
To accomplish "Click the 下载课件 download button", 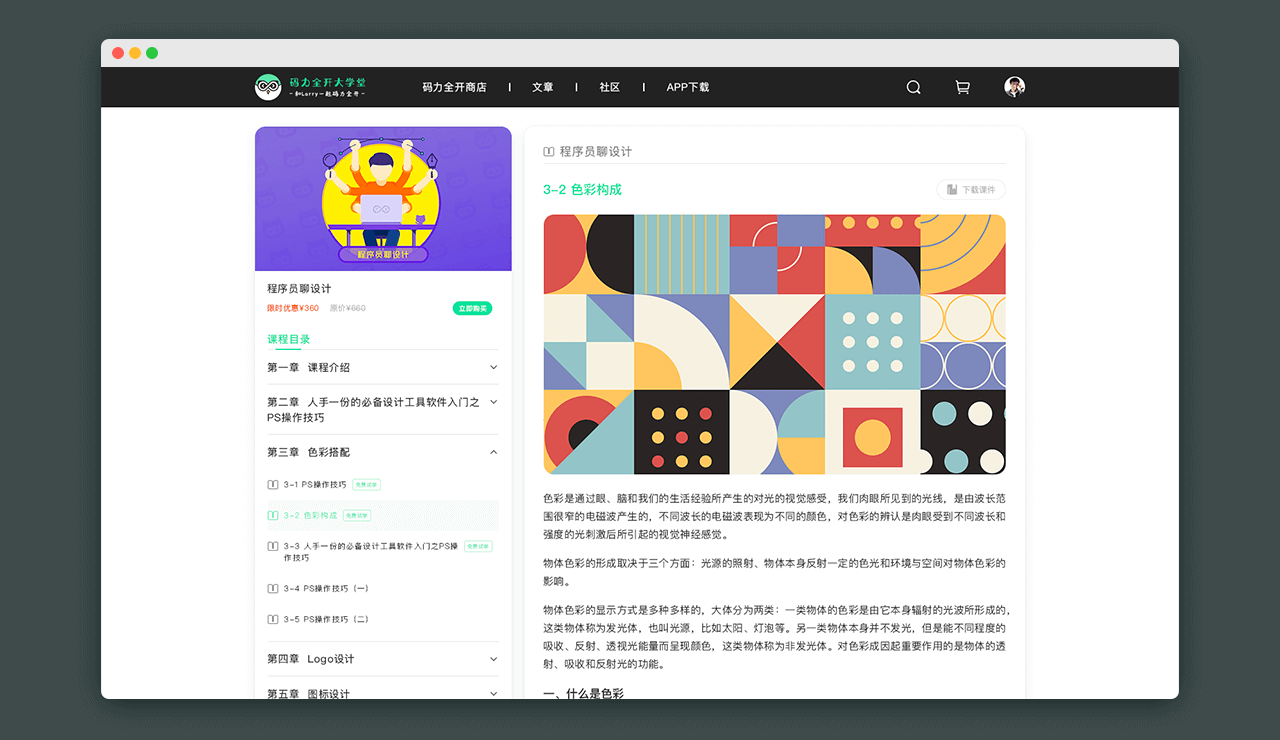I will click(x=971, y=190).
